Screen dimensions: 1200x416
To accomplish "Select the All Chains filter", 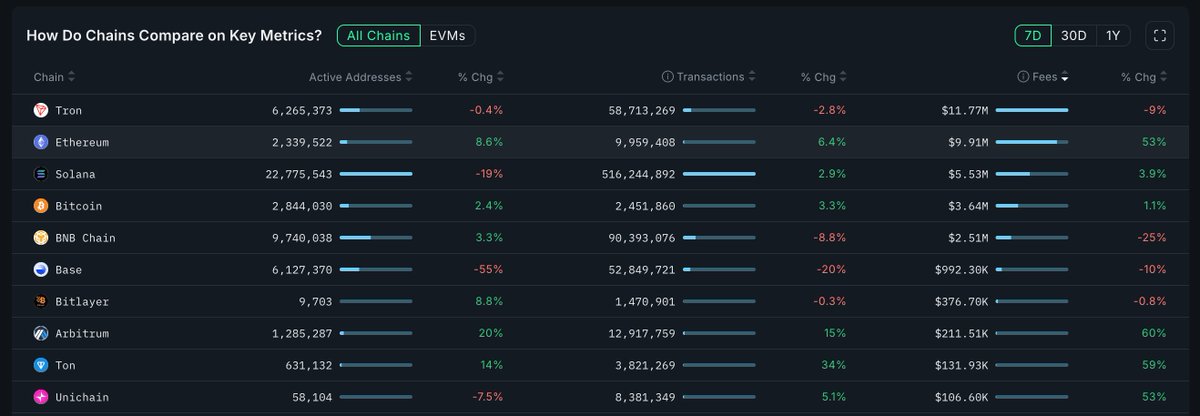I will [x=379, y=35].
